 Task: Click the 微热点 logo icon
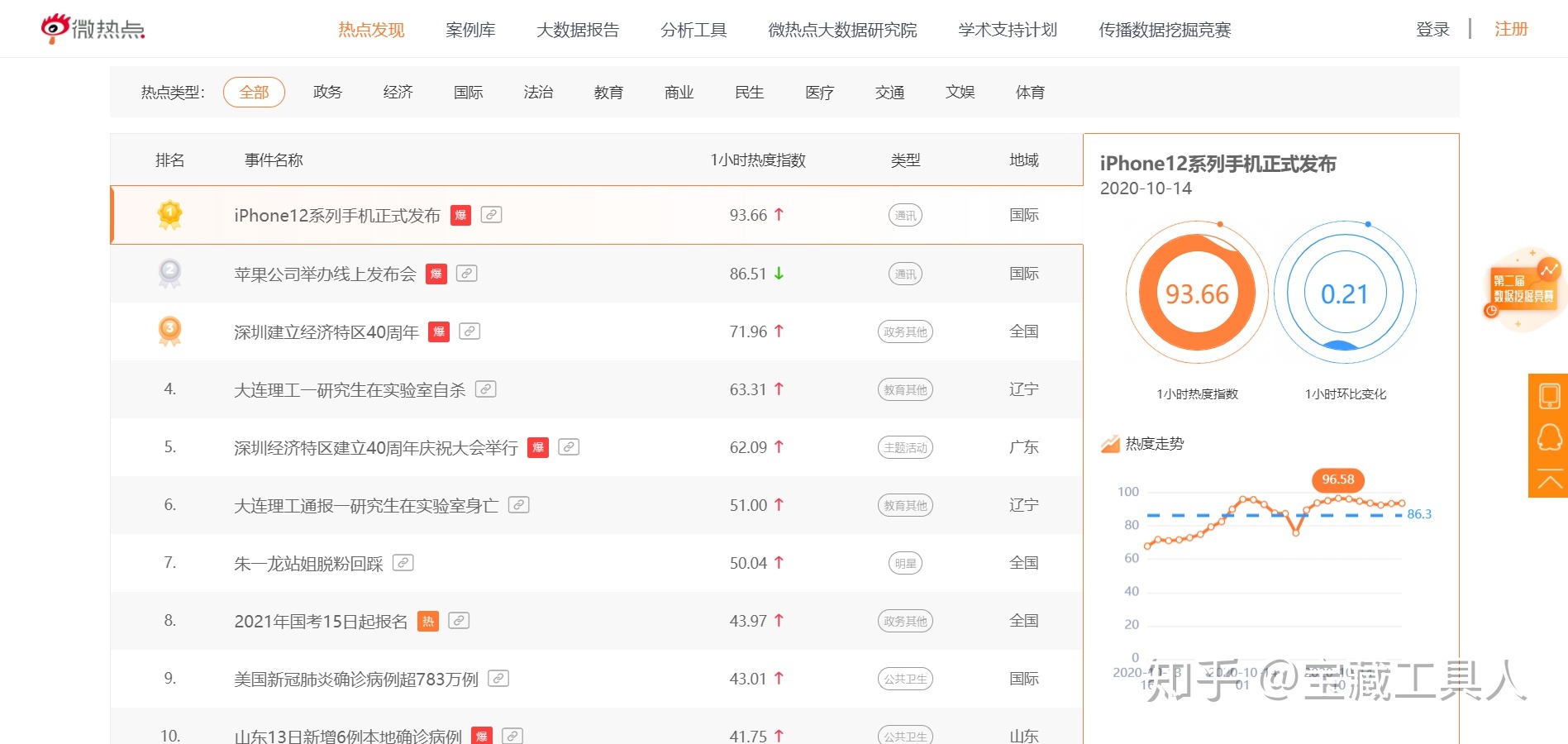tap(55, 28)
